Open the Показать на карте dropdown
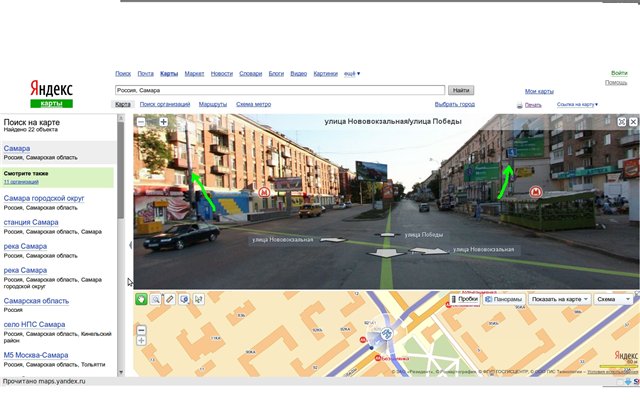 pyautogui.click(x=560, y=299)
